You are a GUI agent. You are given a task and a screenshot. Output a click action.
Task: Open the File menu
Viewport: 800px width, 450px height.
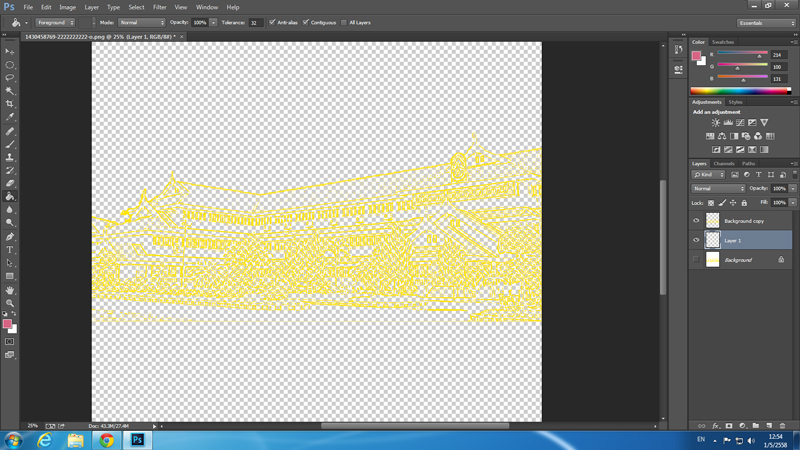[28, 7]
